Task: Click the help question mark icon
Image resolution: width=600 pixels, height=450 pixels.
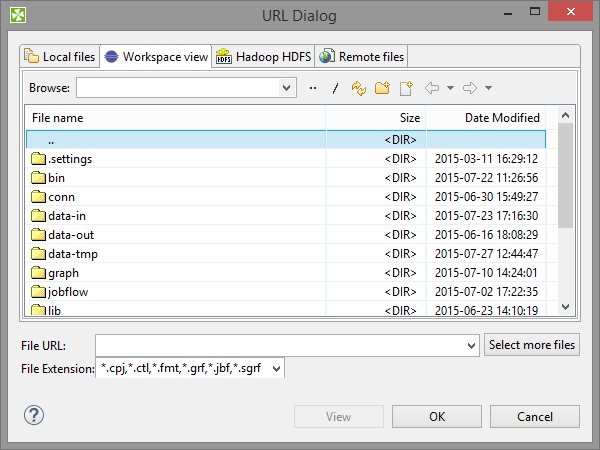Action: (34, 415)
